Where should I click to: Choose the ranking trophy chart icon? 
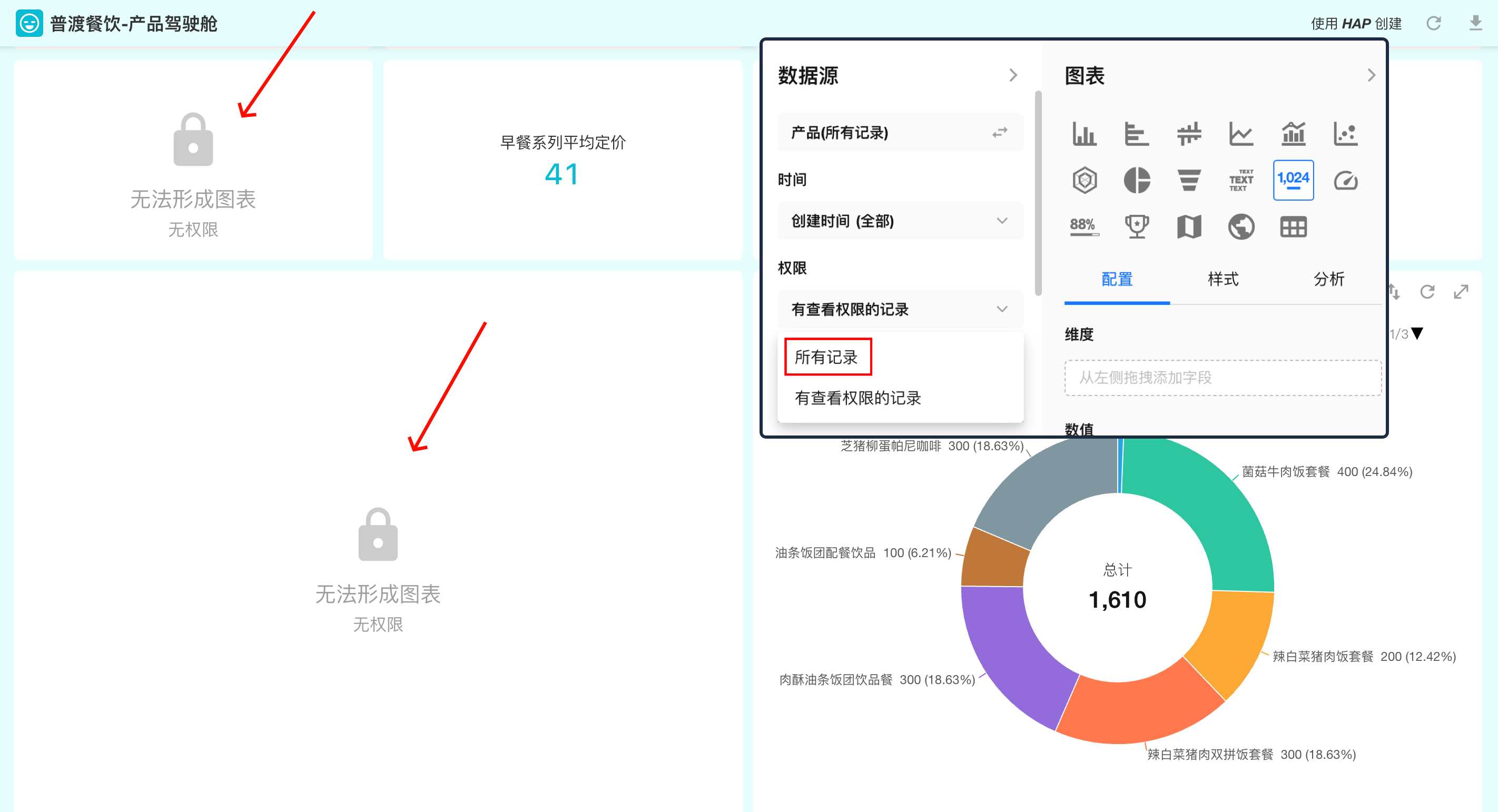point(1136,226)
